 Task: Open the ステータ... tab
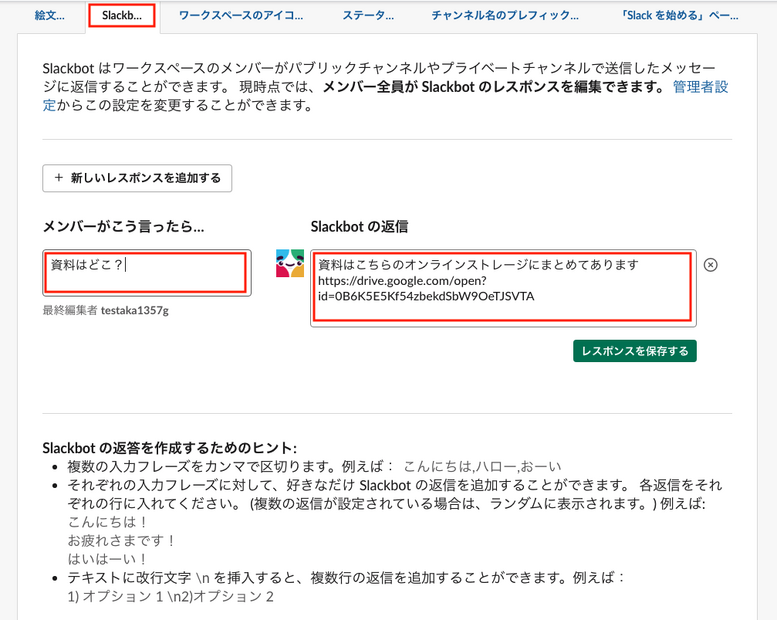[x=368, y=15]
